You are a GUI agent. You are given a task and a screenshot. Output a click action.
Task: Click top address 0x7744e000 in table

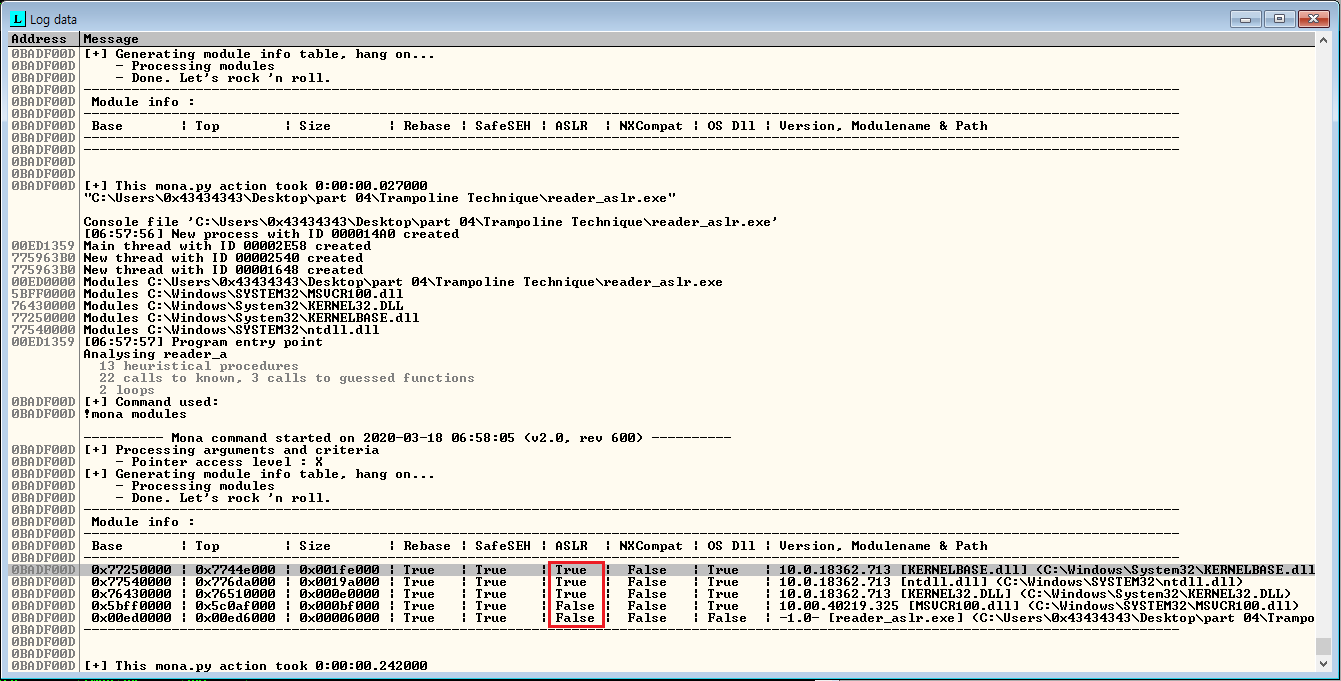point(235,570)
